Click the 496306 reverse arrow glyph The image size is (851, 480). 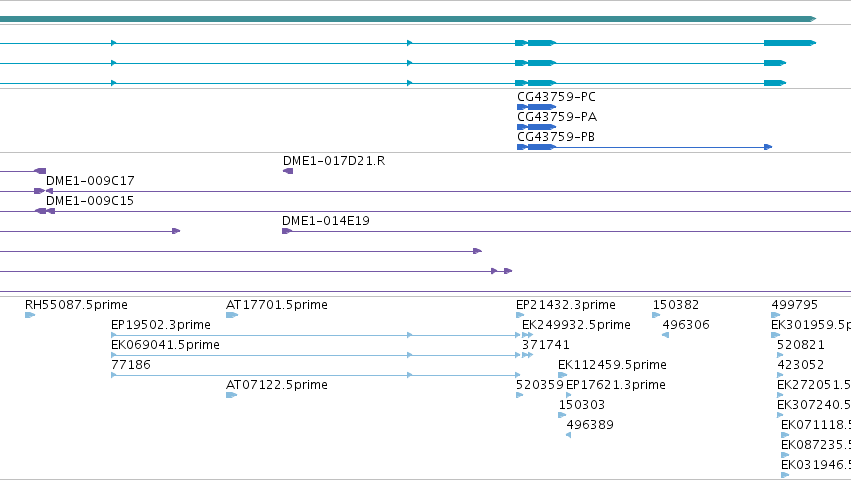pyautogui.click(x=665, y=335)
